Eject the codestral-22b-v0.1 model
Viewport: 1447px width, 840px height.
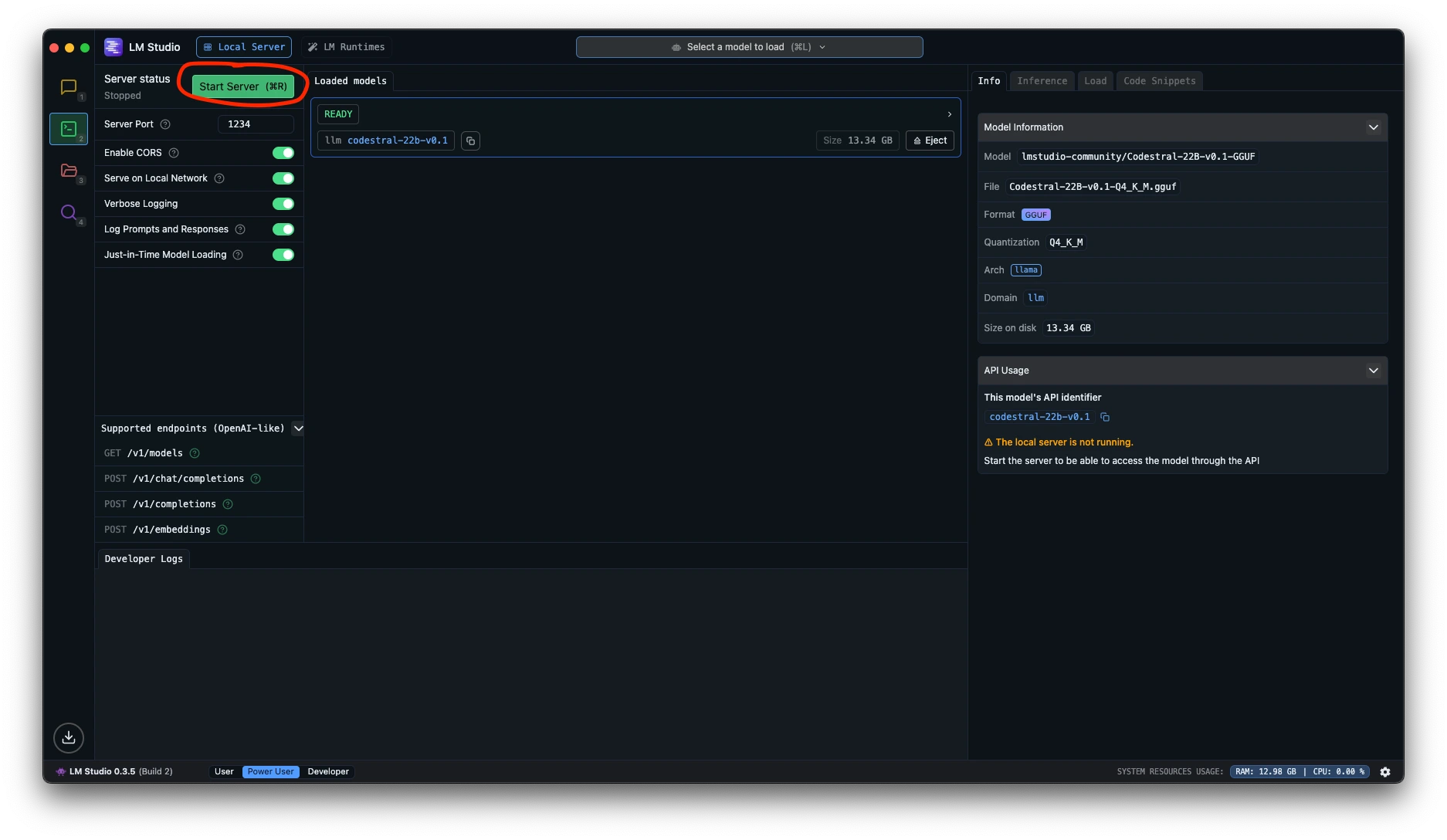click(x=930, y=141)
